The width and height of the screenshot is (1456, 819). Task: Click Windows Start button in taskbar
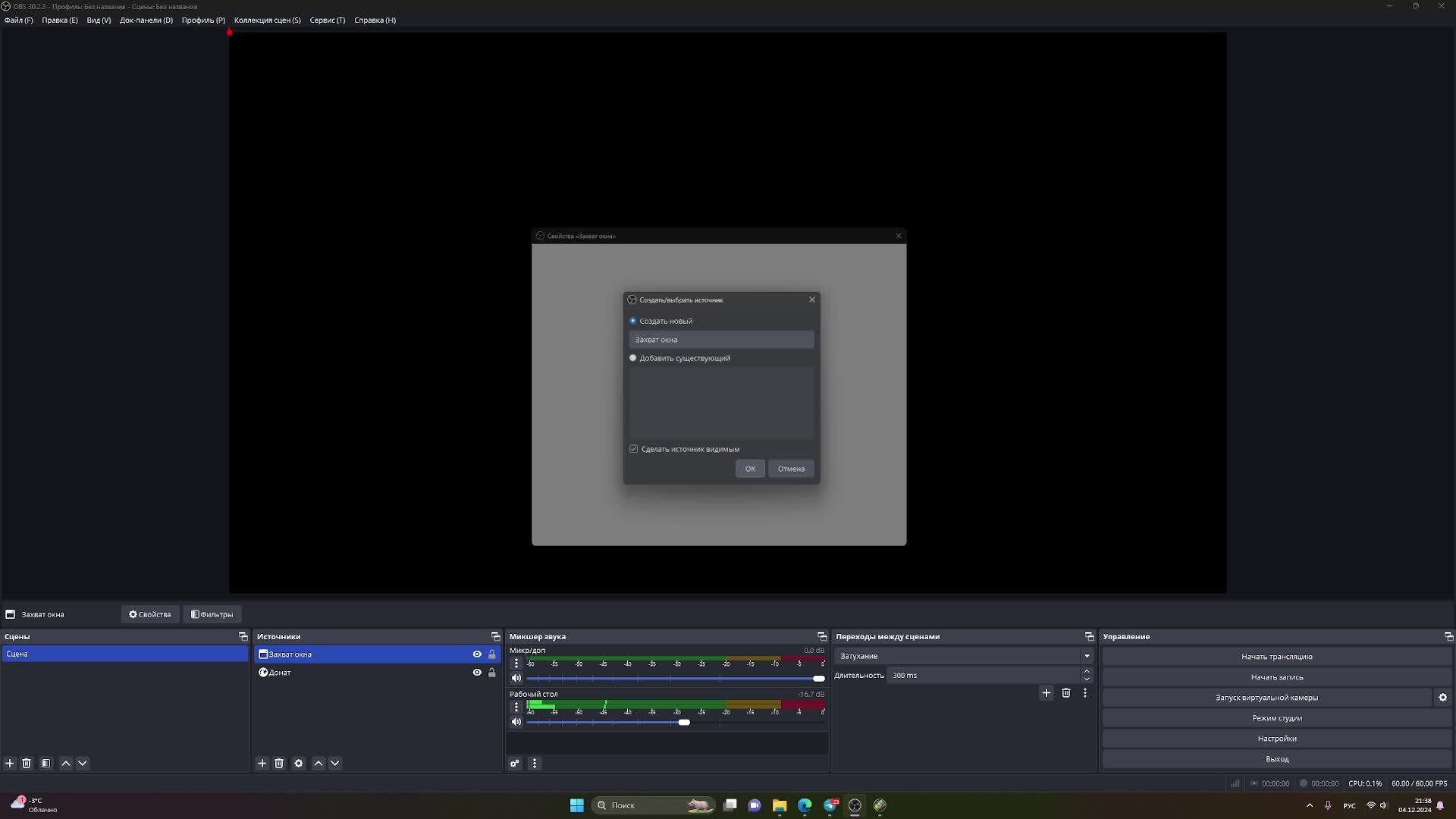[x=577, y=805]
